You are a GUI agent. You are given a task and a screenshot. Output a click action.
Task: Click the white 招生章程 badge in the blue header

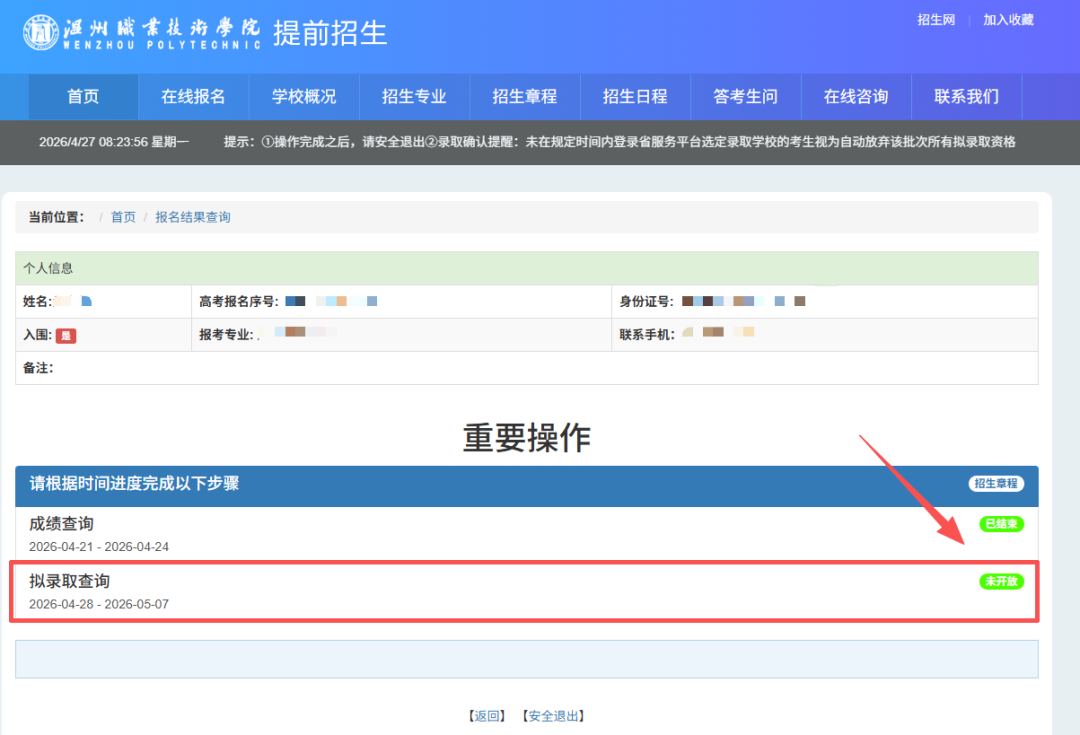pyautogui.click(x=996, y=484)
